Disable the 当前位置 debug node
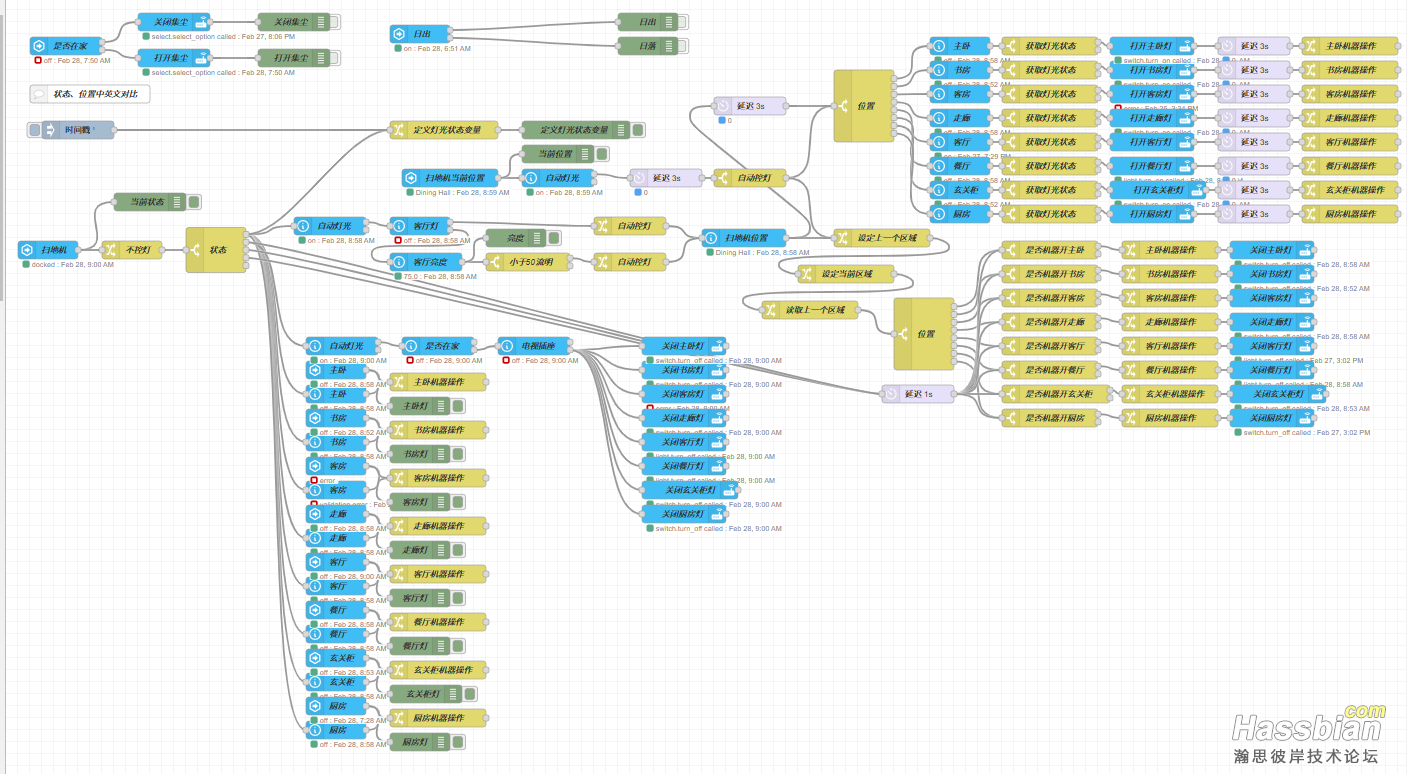 point(602,154)
